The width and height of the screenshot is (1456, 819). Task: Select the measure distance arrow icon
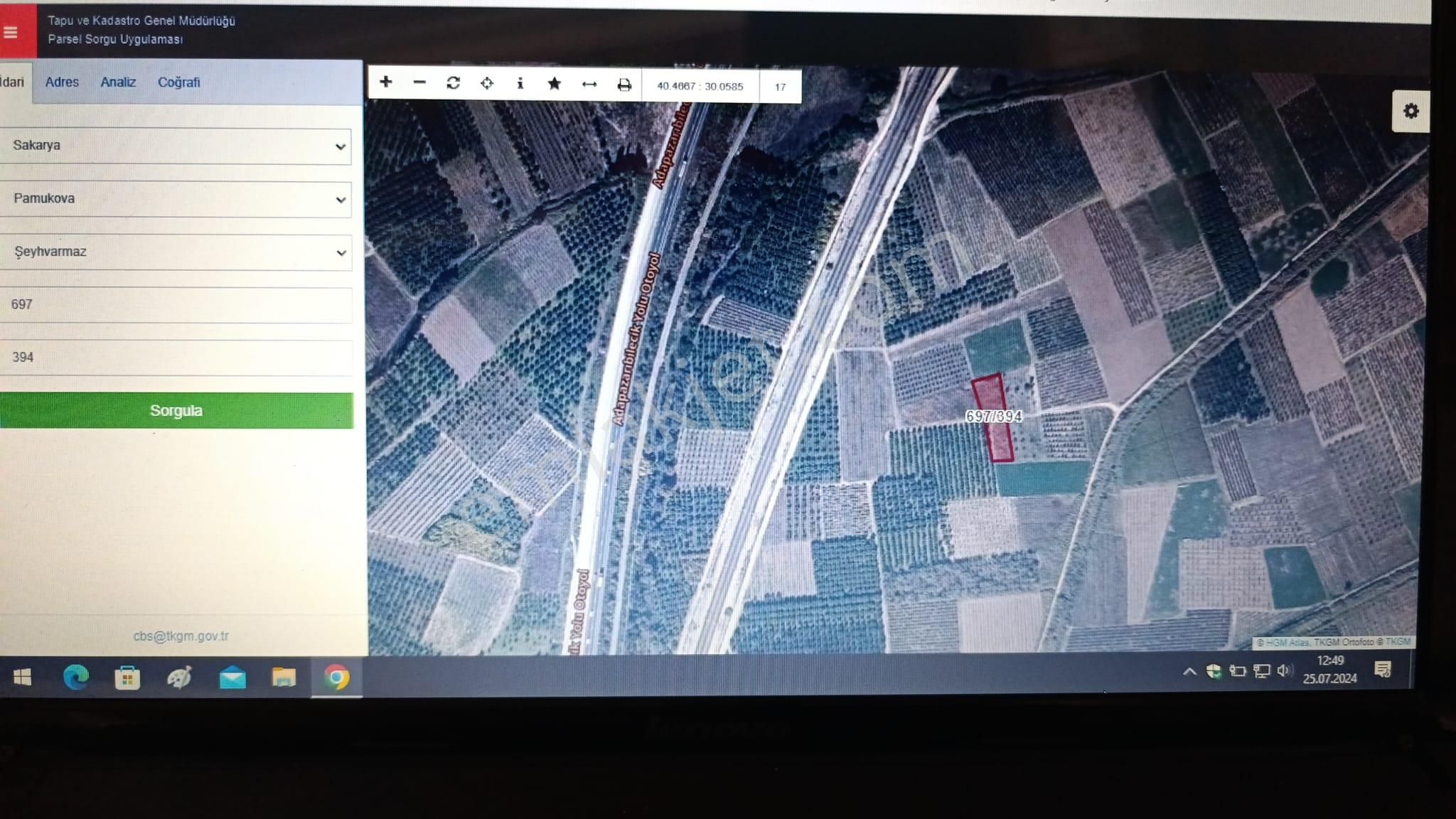(x=589, y=85)
